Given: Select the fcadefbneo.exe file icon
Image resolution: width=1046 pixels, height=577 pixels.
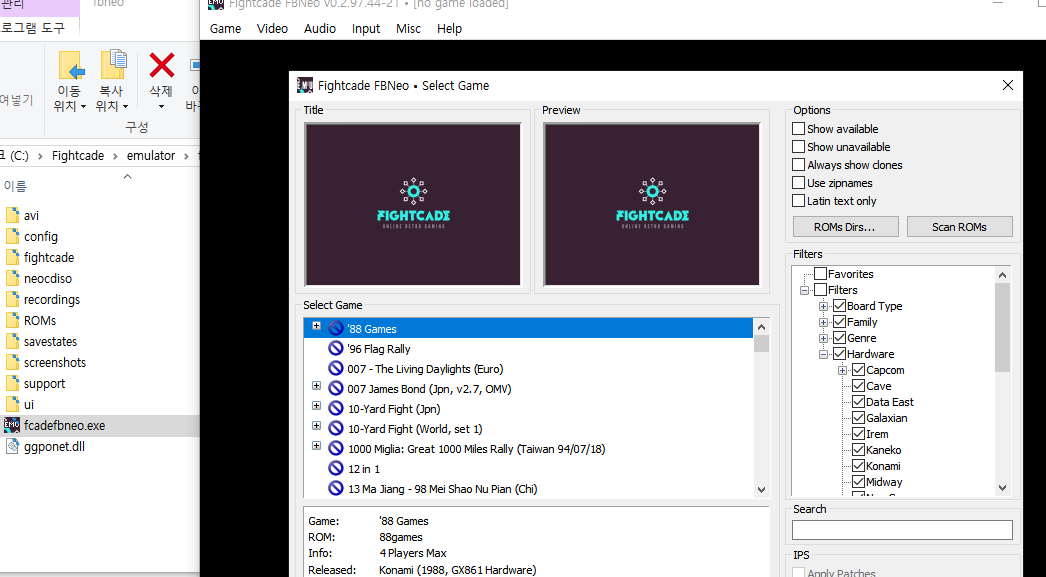Looking at the screenshot, I should click(12, 425).
